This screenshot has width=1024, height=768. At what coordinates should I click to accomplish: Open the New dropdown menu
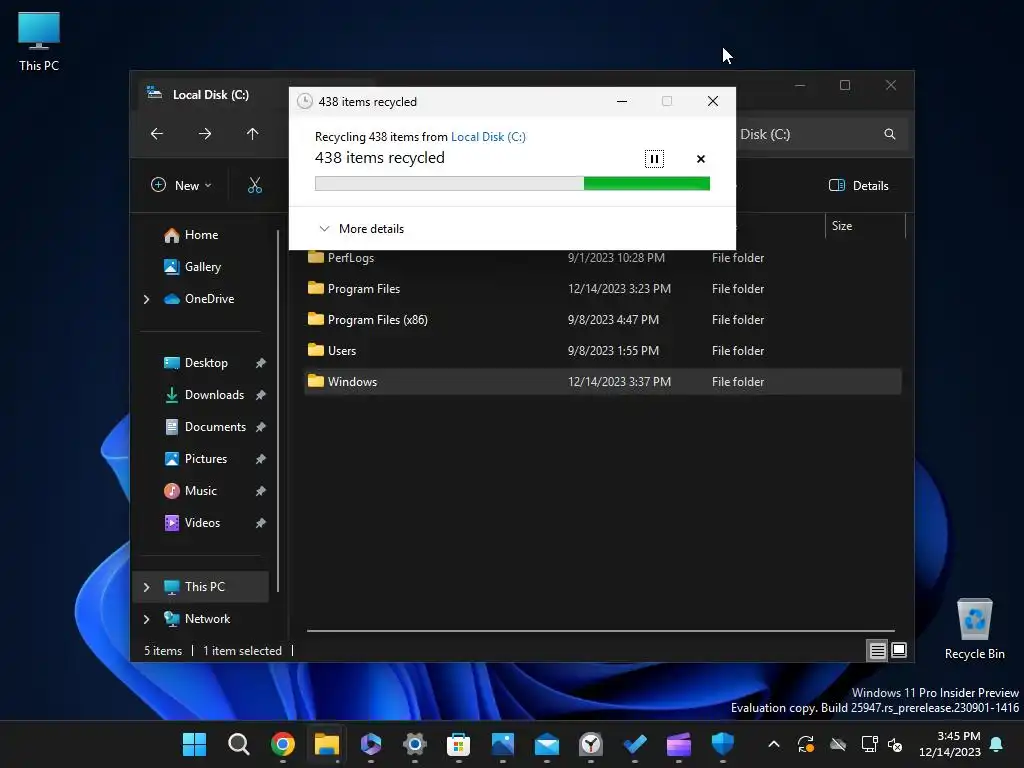pos(181,185)
